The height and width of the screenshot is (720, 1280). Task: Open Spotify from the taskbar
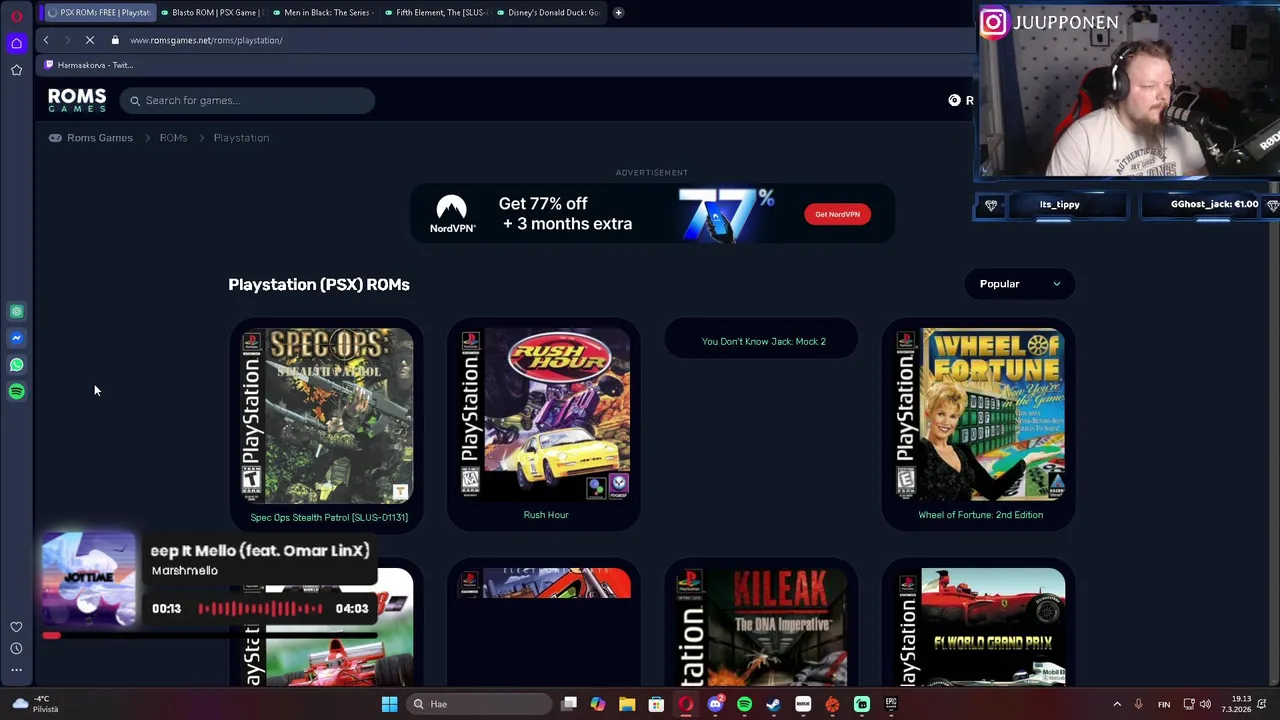coord(744,704)
